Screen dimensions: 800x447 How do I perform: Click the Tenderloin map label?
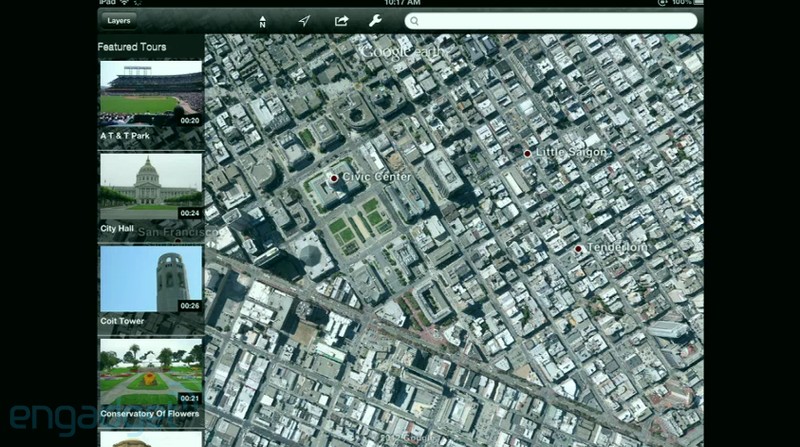[617, 247]
